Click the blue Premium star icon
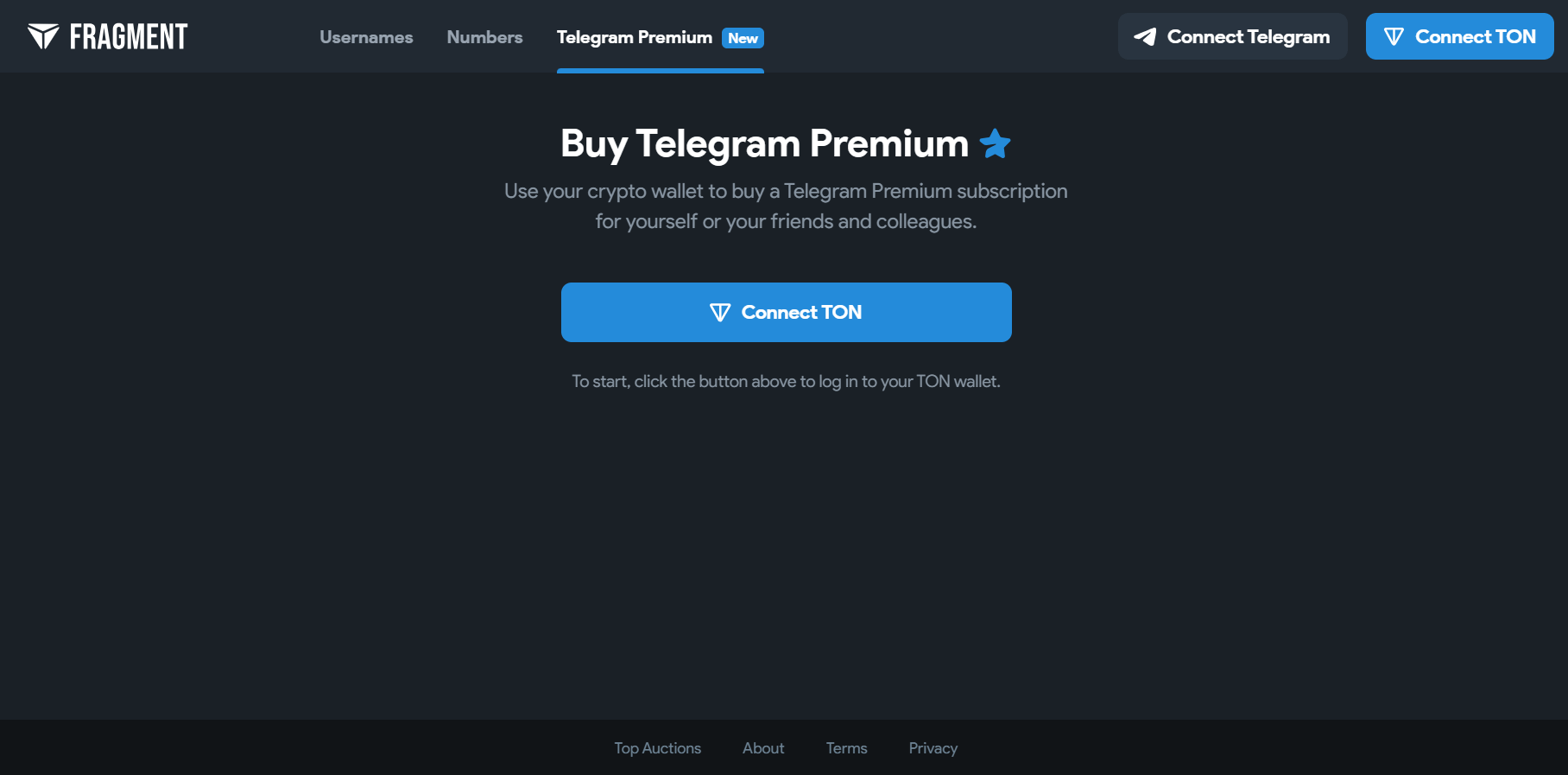1568x775 pixels. click(x=995, y=143)
